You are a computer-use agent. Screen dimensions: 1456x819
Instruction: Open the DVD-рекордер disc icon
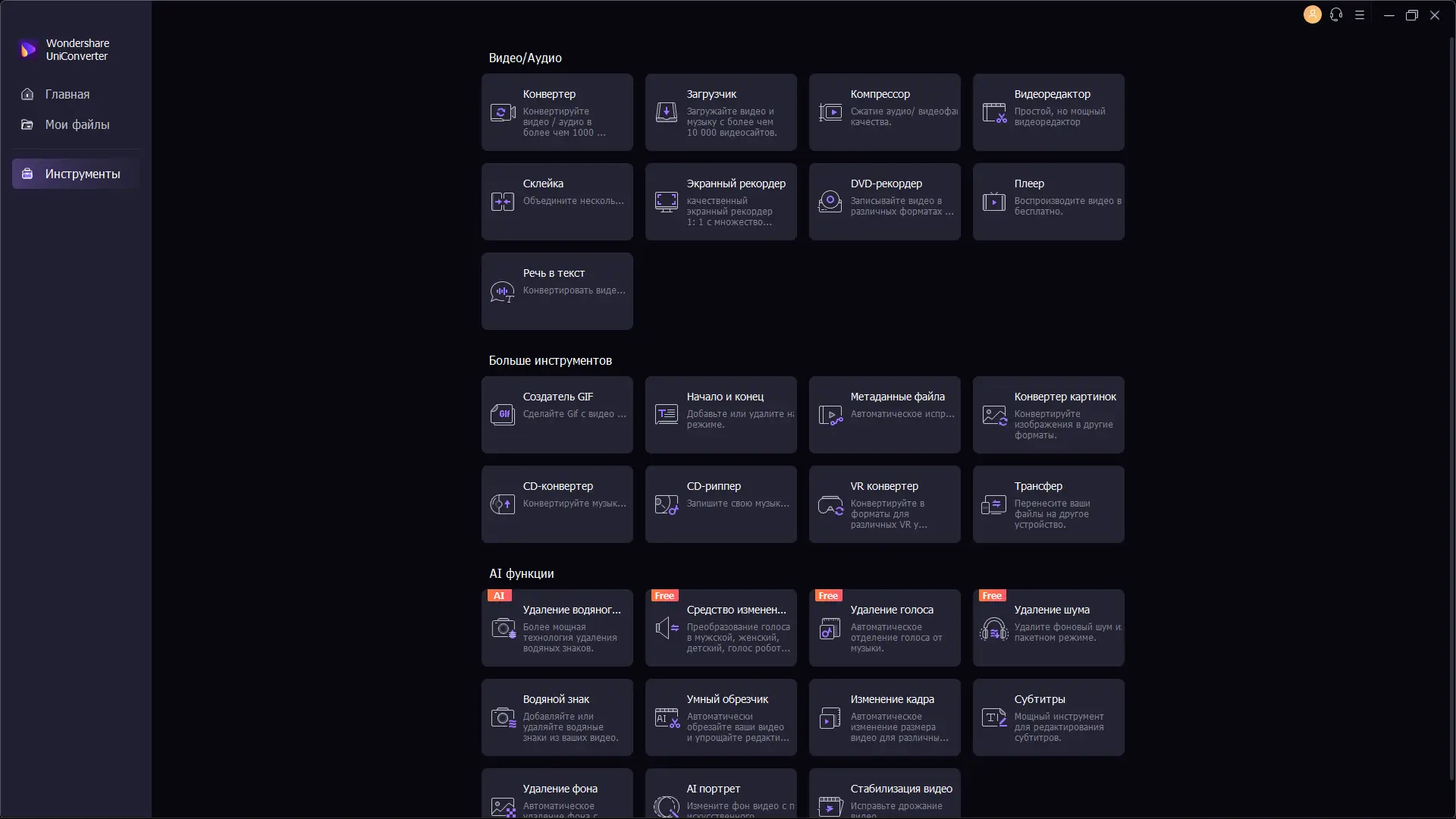[x=830, y=202]
